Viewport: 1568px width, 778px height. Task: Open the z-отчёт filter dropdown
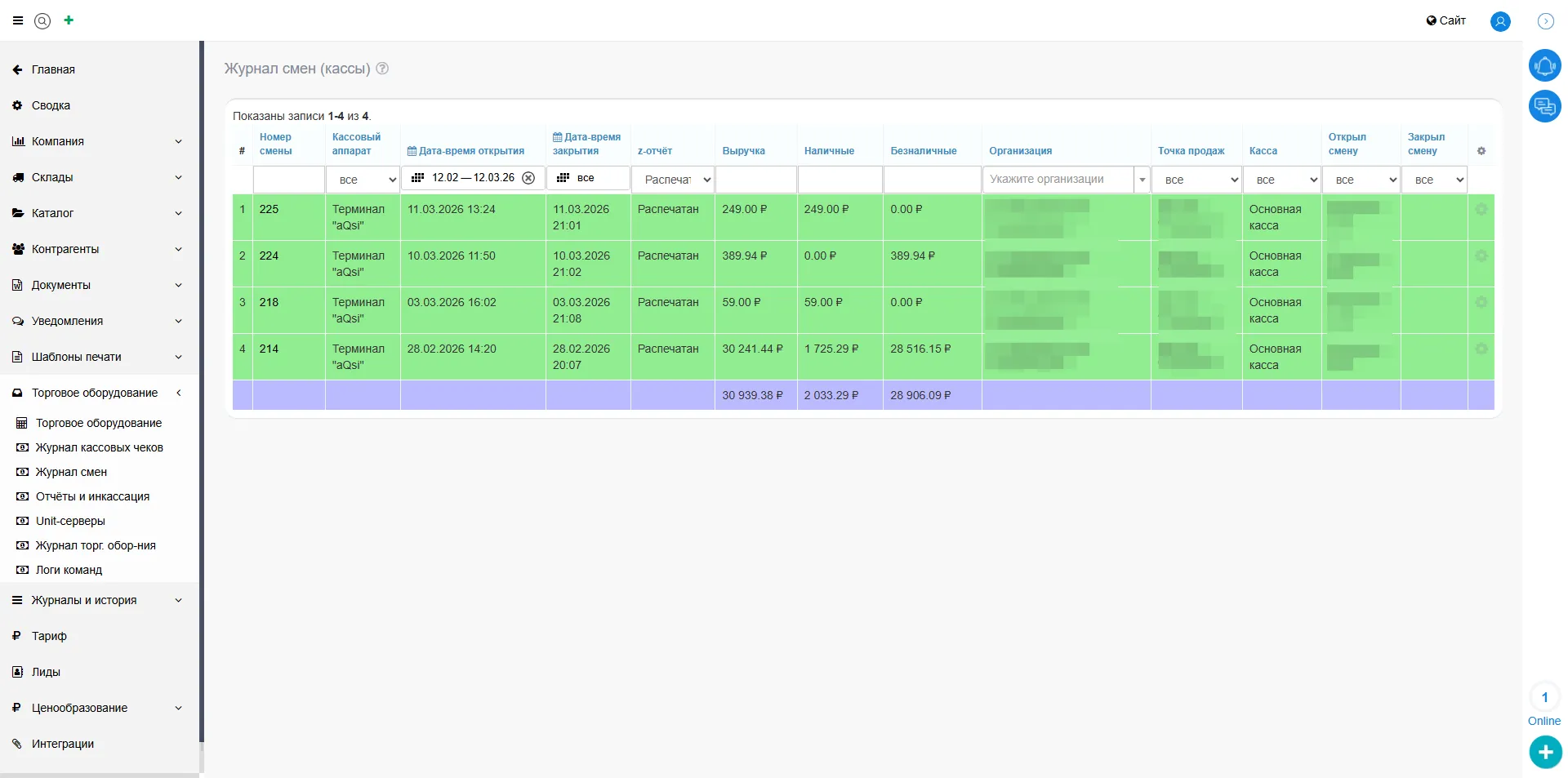click(x=673, y=180)
